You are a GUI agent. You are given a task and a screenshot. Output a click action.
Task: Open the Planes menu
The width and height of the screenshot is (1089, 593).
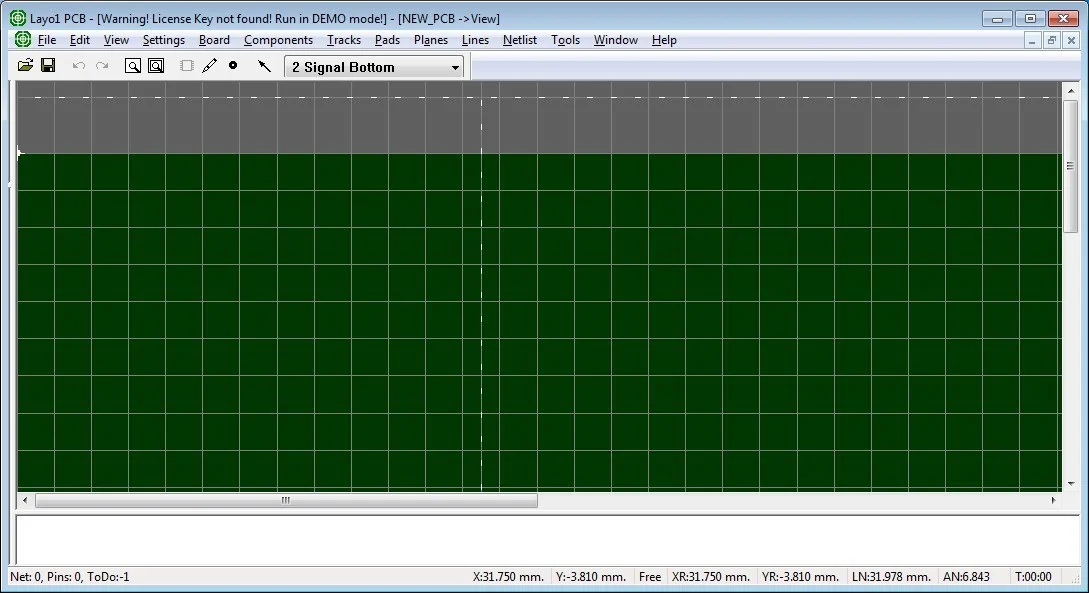tap(430, 40)
